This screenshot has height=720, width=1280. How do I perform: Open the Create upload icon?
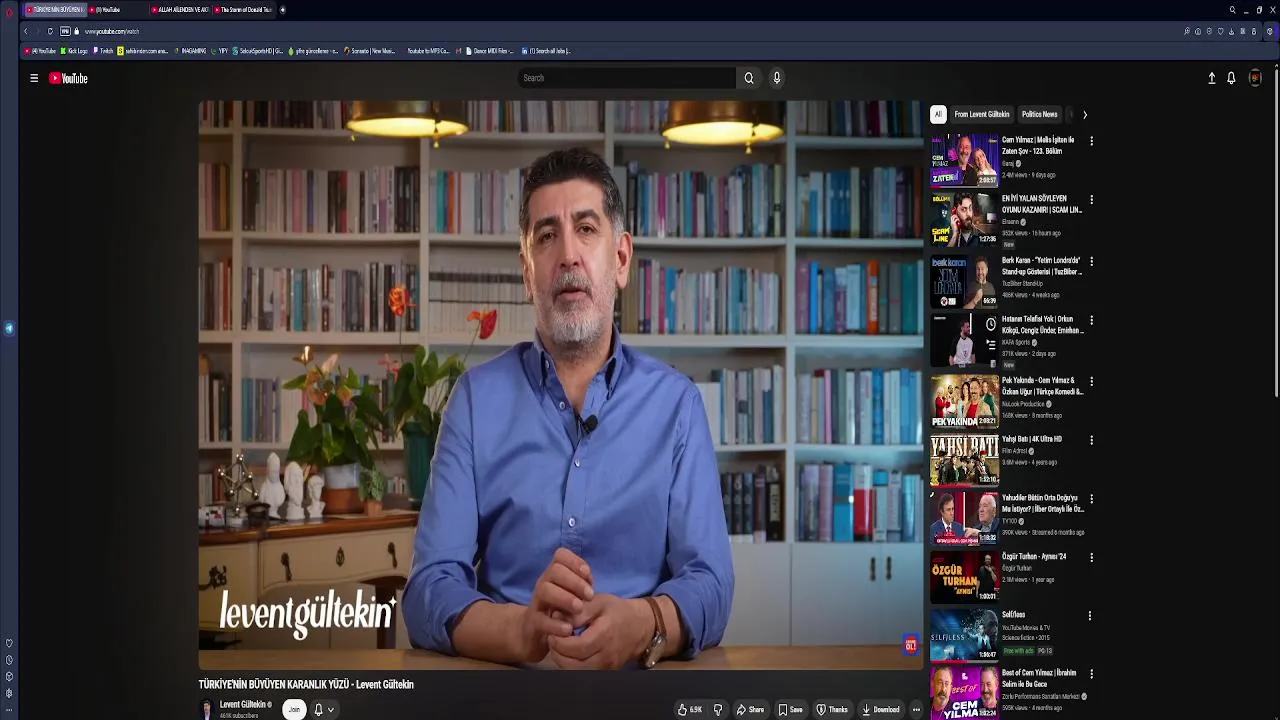[1212, 78]
